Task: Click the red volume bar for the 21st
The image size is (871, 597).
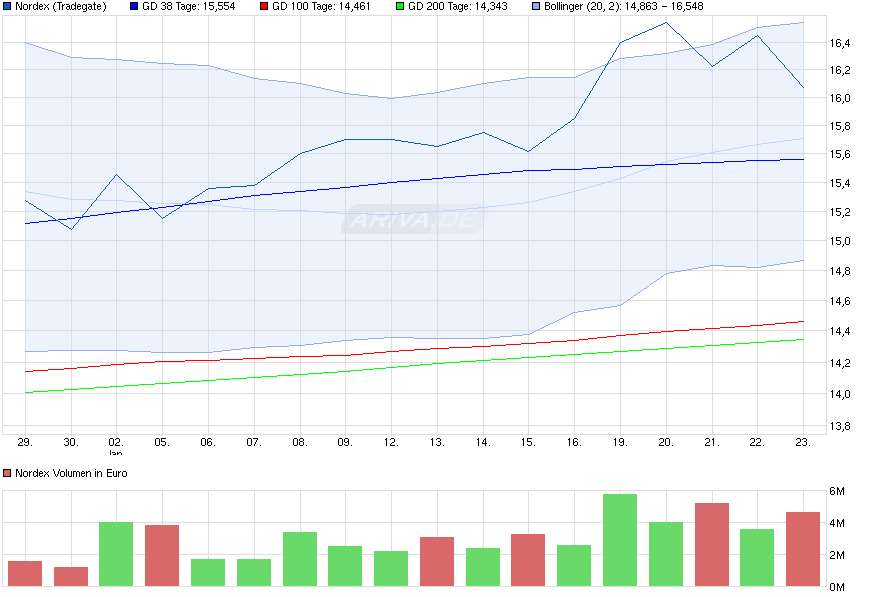Action: point(712,544)
